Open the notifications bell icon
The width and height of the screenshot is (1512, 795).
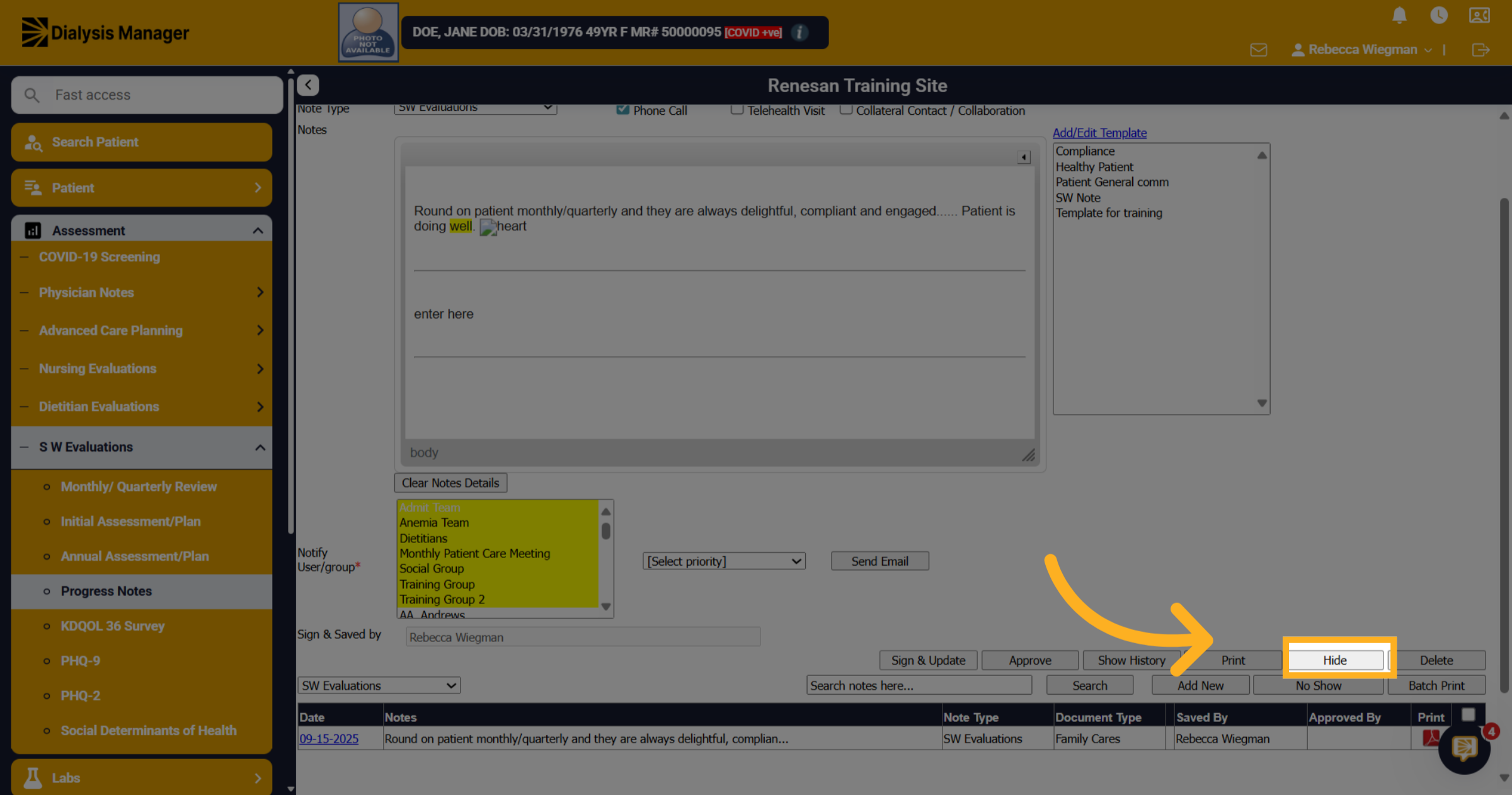[1399, 15]
